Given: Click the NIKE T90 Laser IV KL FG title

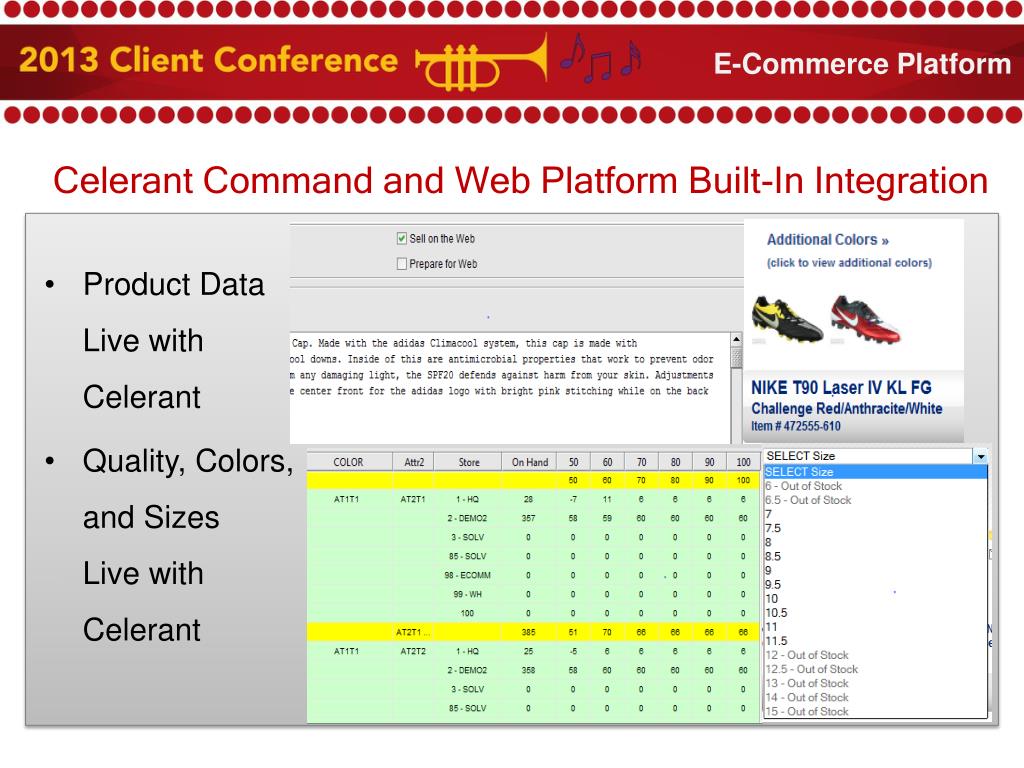Looking at the screenshot, I should pyautogui.click(x=841, y=387).
